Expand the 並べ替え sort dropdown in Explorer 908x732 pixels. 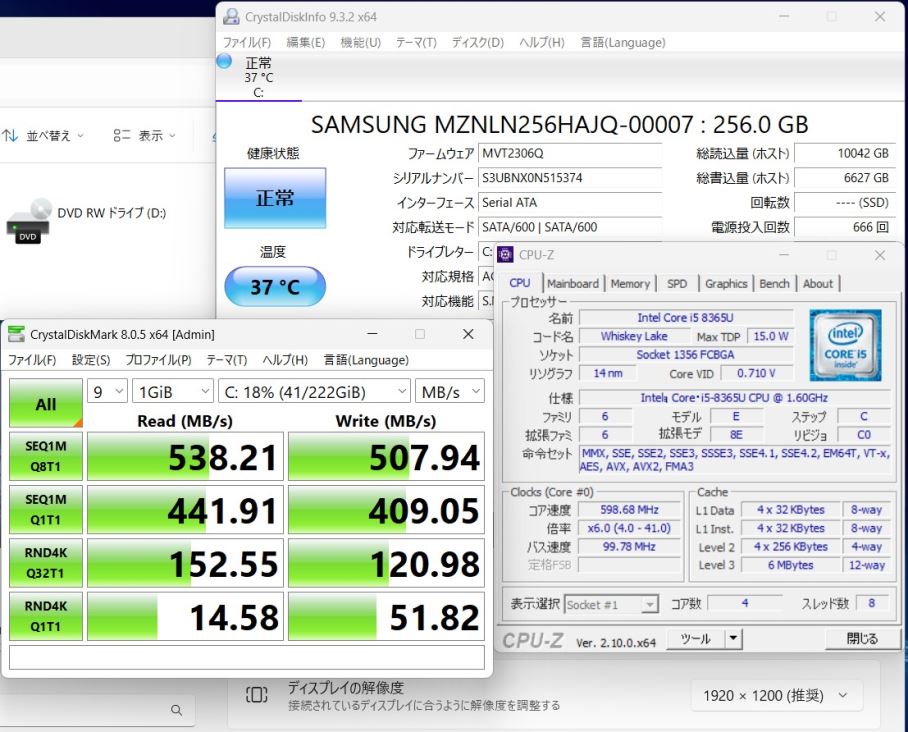click(x=80, y=136)
